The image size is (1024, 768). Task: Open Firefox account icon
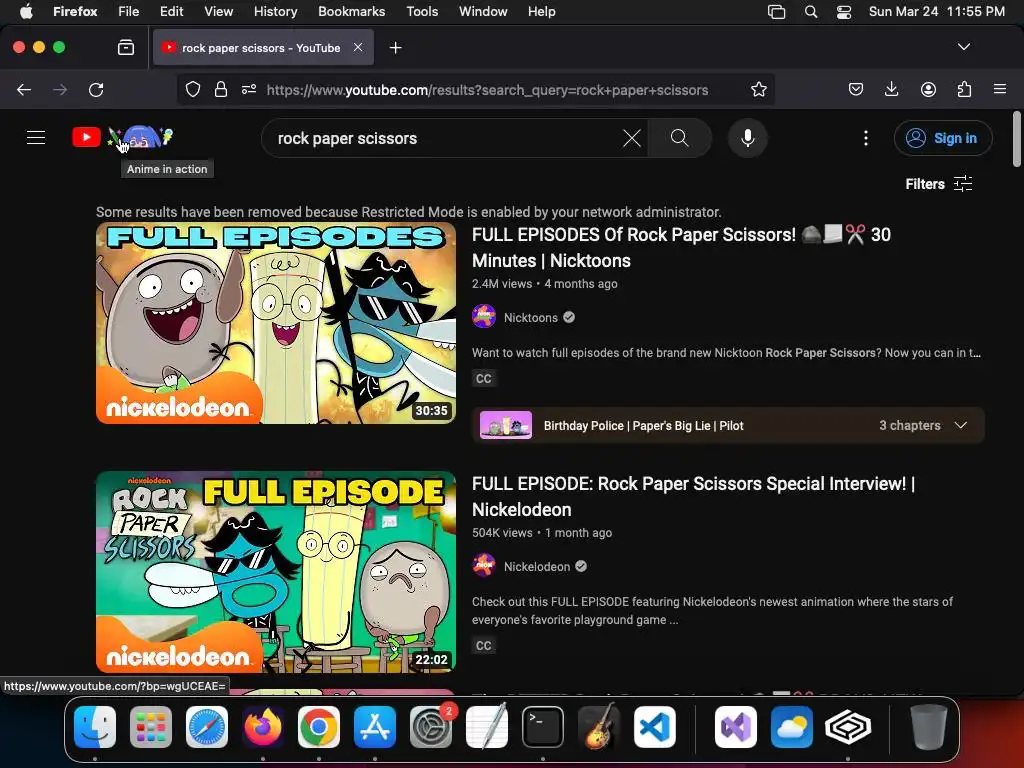(x=928, y=89)
